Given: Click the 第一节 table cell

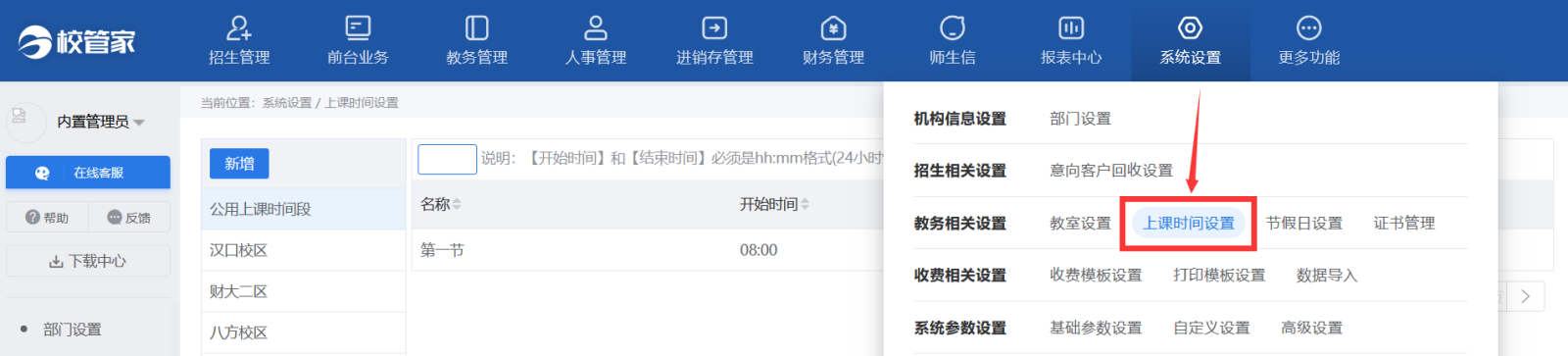Looking at the screenshot, I should (442, 250).
